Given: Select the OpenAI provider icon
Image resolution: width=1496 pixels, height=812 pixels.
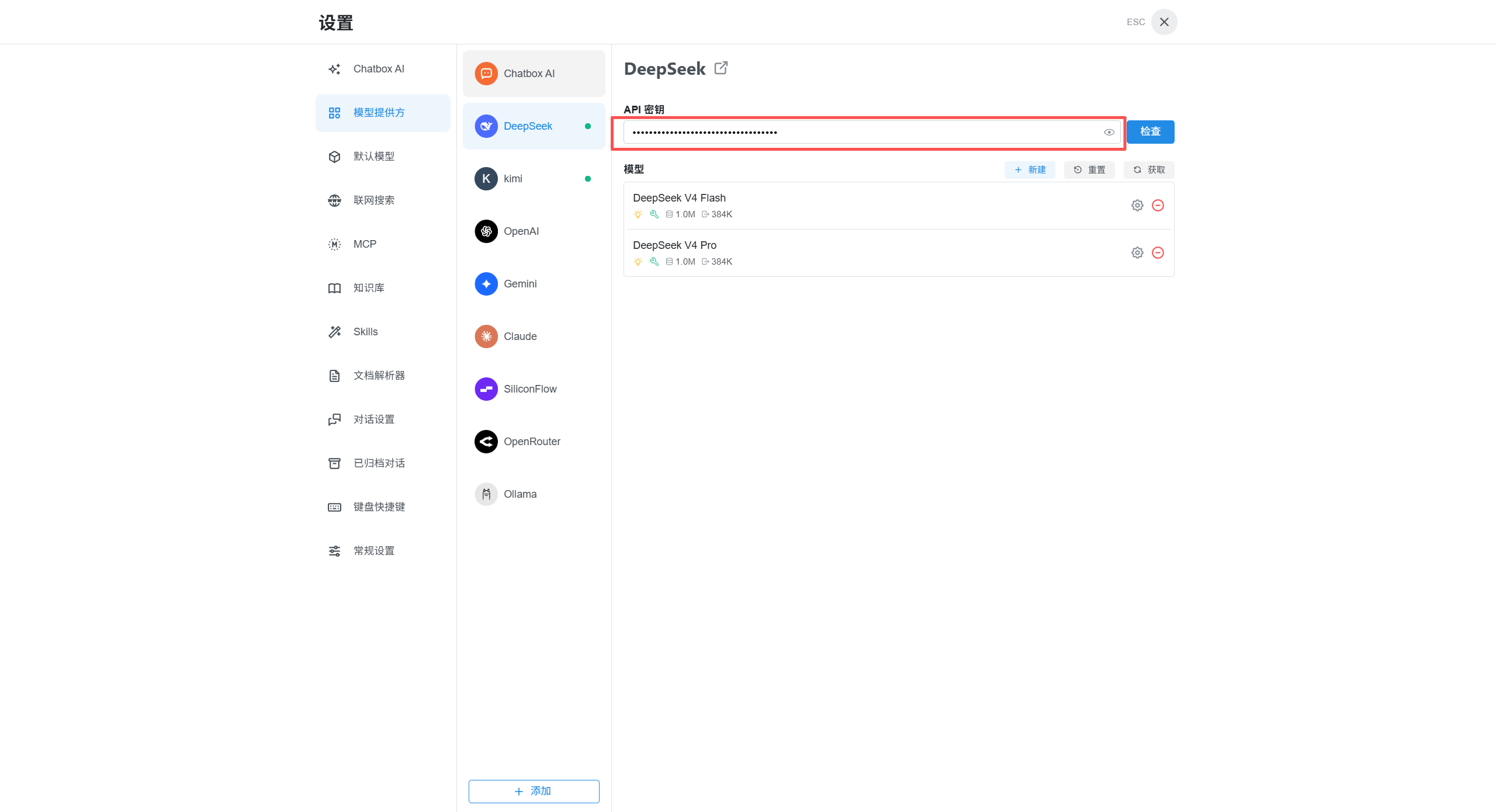Looking at the screenshot, I should click(x=486, y=231).
